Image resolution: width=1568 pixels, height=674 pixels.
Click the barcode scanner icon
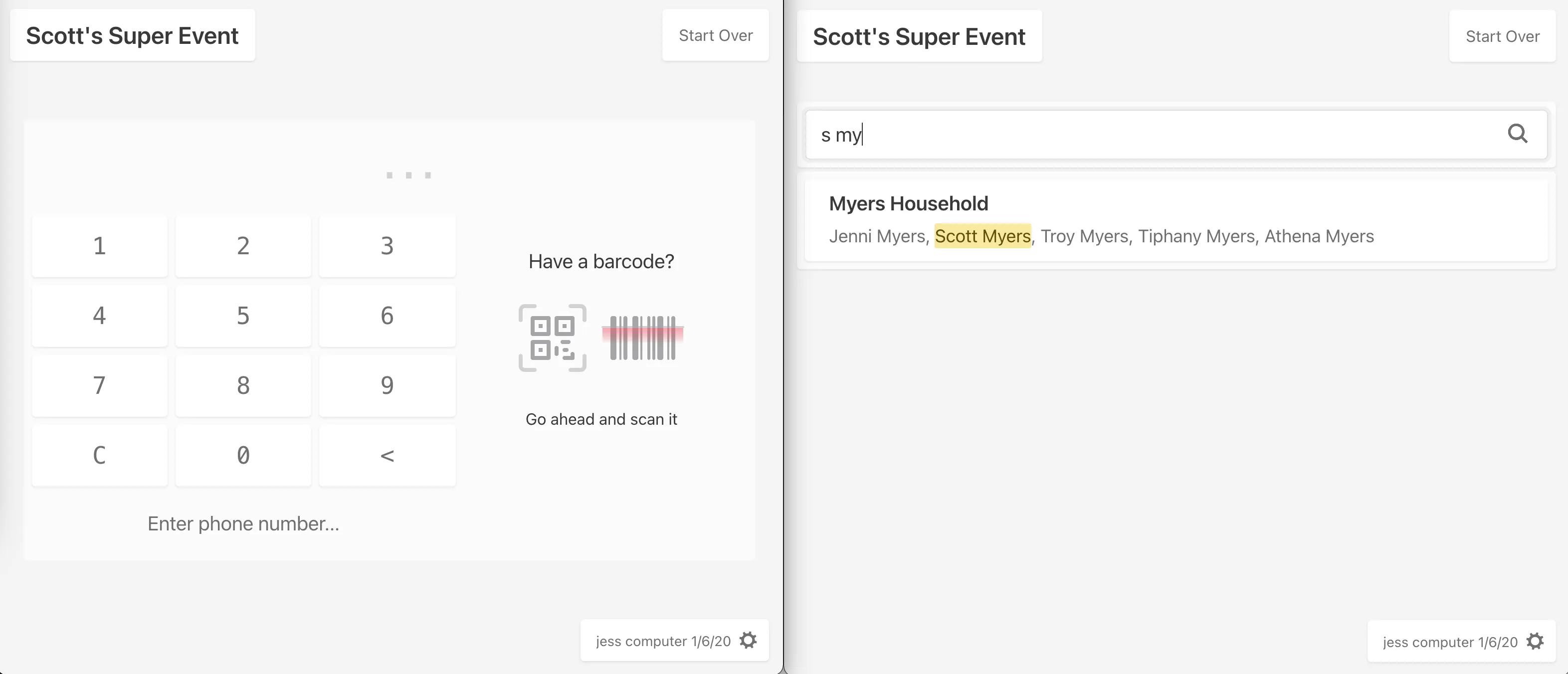pyautogui.click(x=642, y=337)
